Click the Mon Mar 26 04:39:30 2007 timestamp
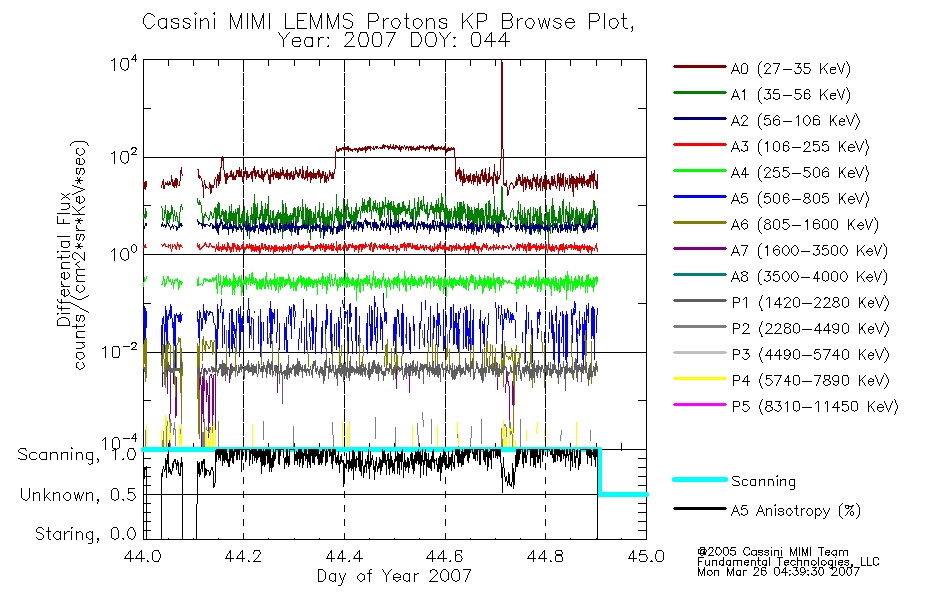Screen dimensions: 950x600 (778, 572)
